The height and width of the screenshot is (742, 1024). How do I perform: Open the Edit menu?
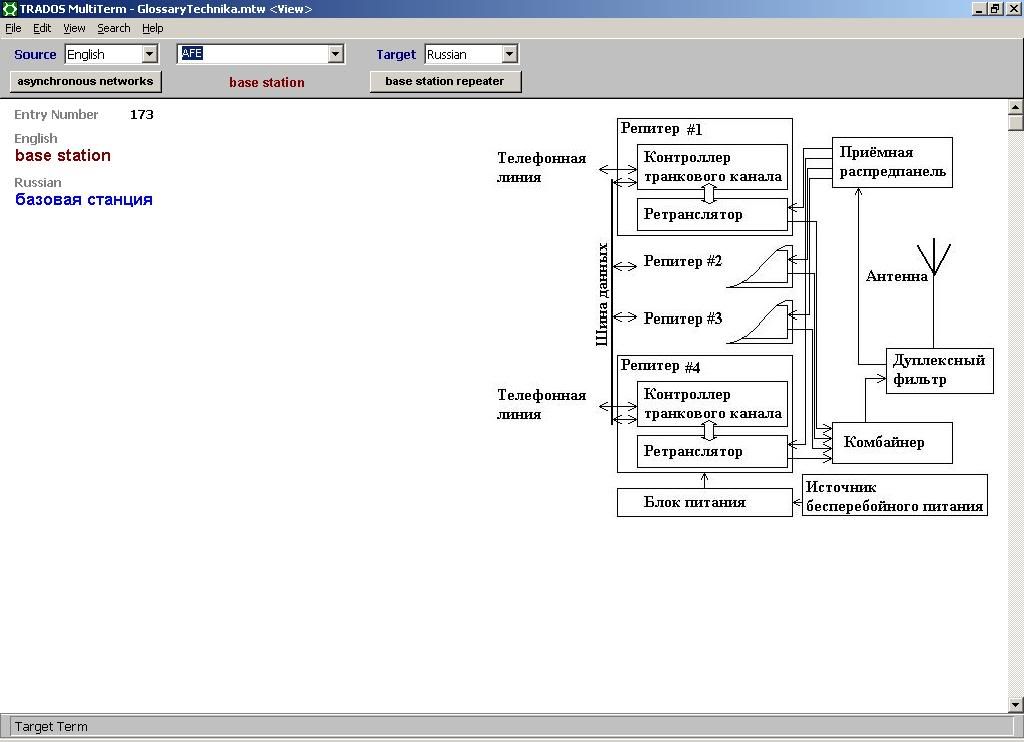[42, 28]
